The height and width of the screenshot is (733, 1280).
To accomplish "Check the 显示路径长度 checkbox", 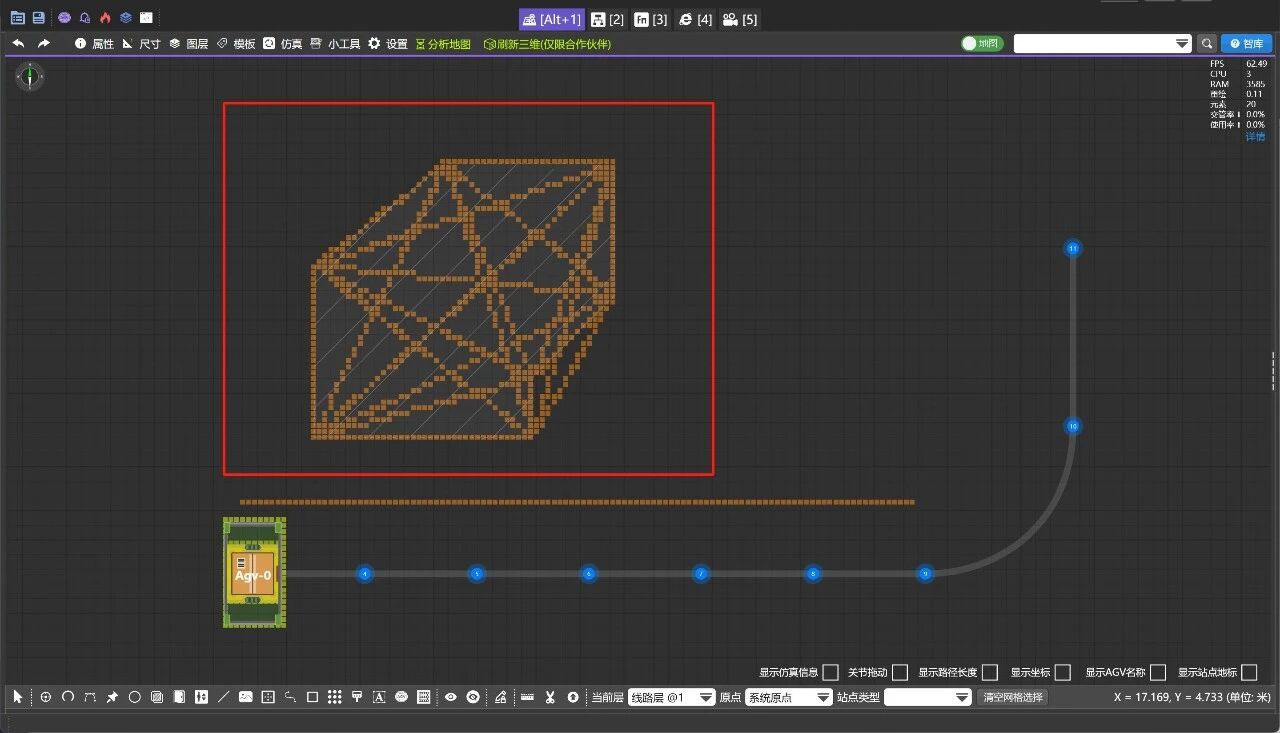I will 990,672.
